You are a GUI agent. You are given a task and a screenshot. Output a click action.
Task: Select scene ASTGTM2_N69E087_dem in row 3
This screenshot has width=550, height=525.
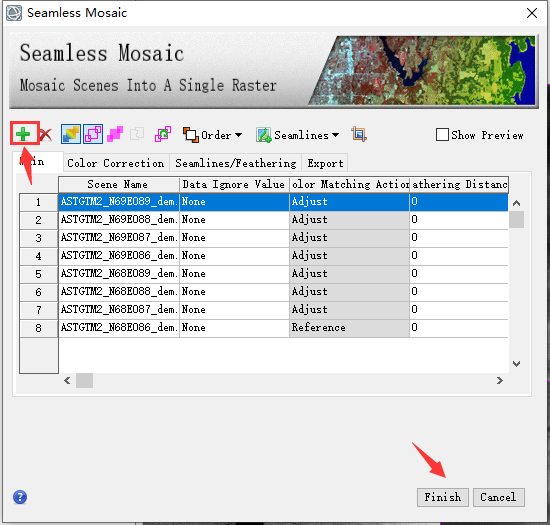coord(119,238)
